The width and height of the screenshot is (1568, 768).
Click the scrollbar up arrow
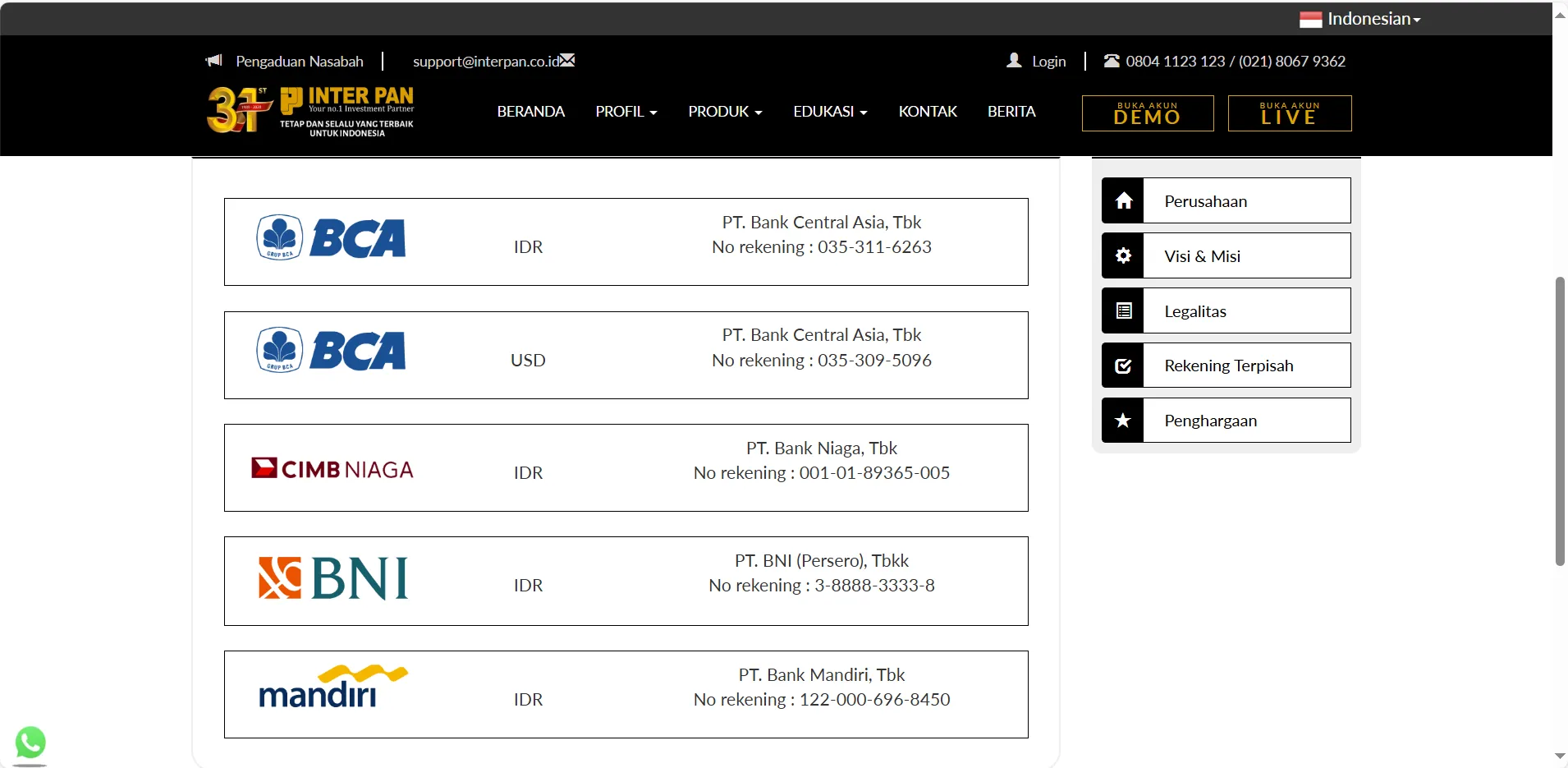(x=1560, y=14)
